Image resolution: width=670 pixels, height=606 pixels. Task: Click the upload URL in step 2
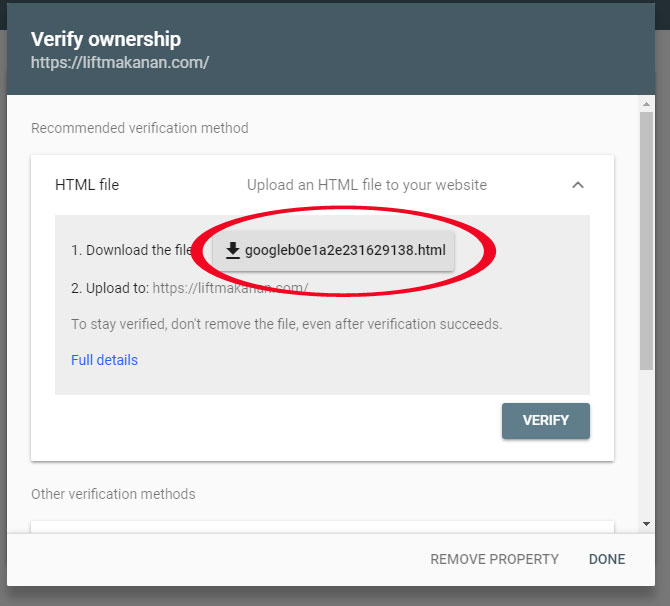[x=229, y=288]
